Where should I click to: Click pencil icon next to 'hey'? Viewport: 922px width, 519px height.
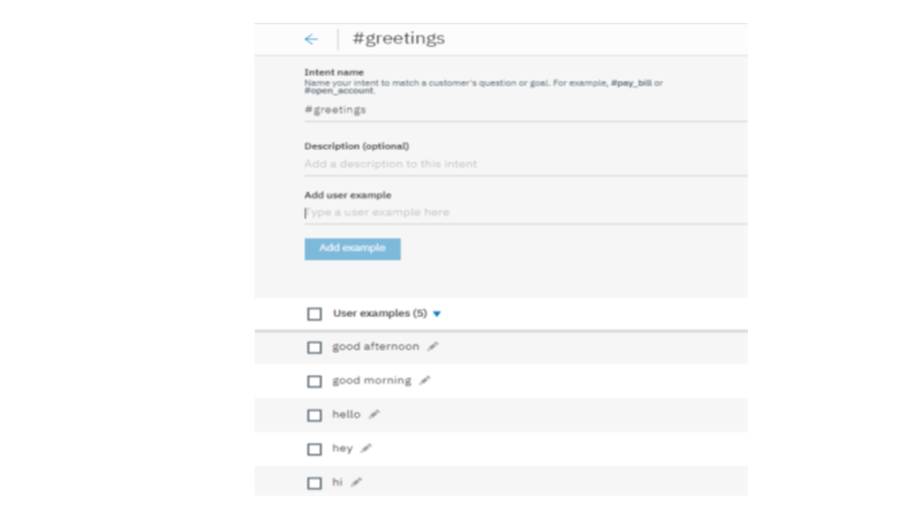point(366,449)
